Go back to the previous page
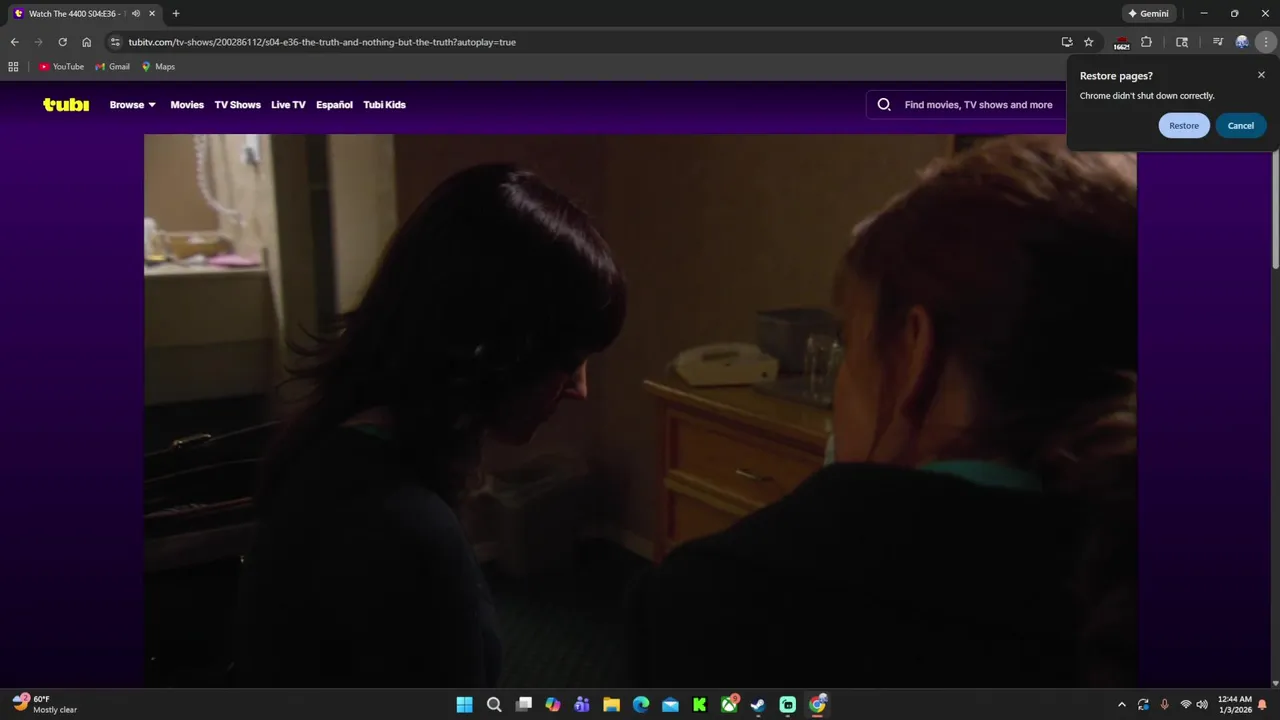Screen dimensions: 1280x720 (14, 42)
